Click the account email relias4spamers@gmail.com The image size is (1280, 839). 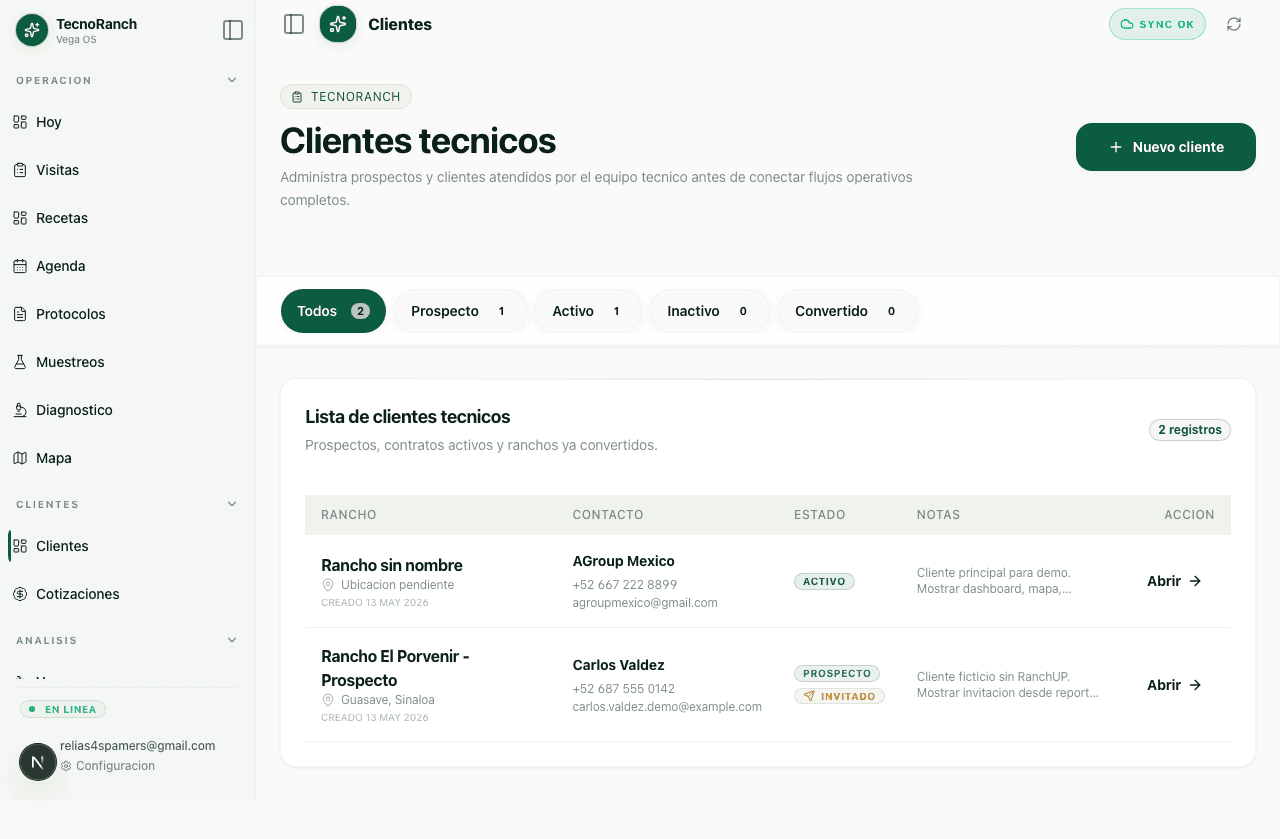(x=138, y=746)
